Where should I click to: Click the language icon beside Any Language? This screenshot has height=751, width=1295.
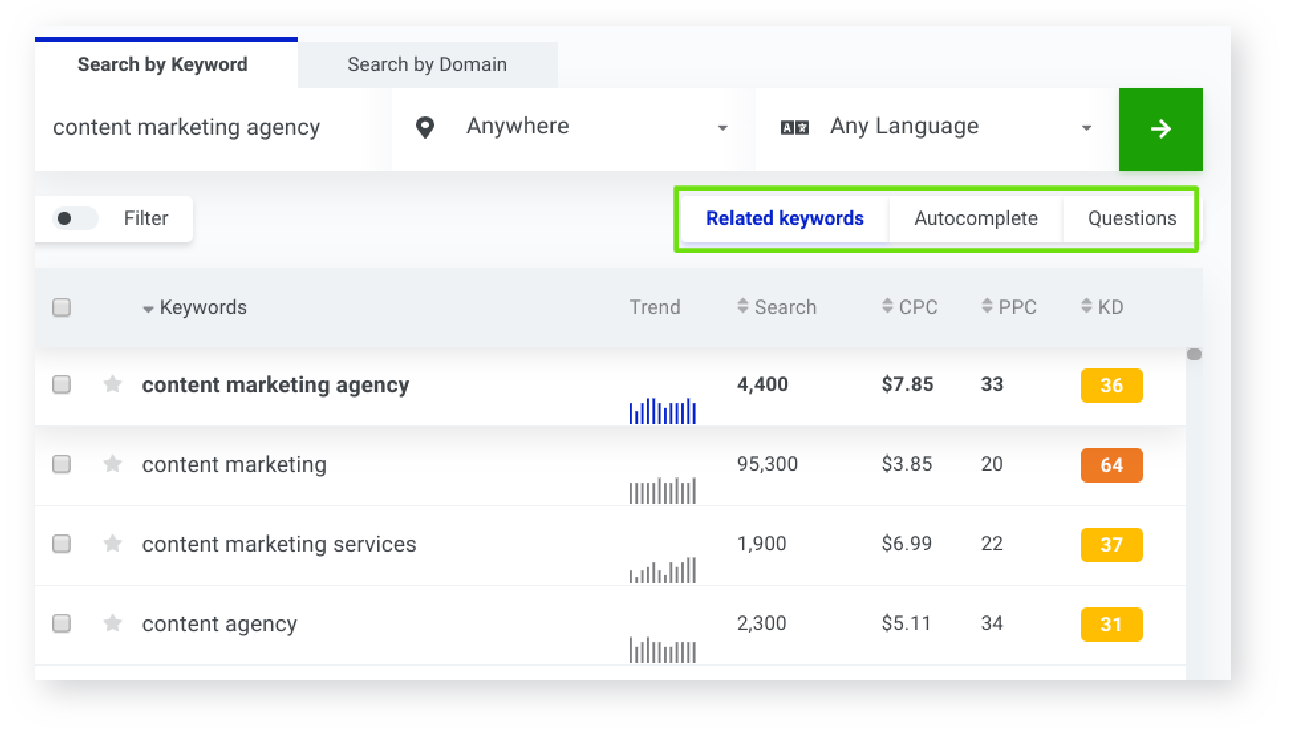tap(794, 128)
